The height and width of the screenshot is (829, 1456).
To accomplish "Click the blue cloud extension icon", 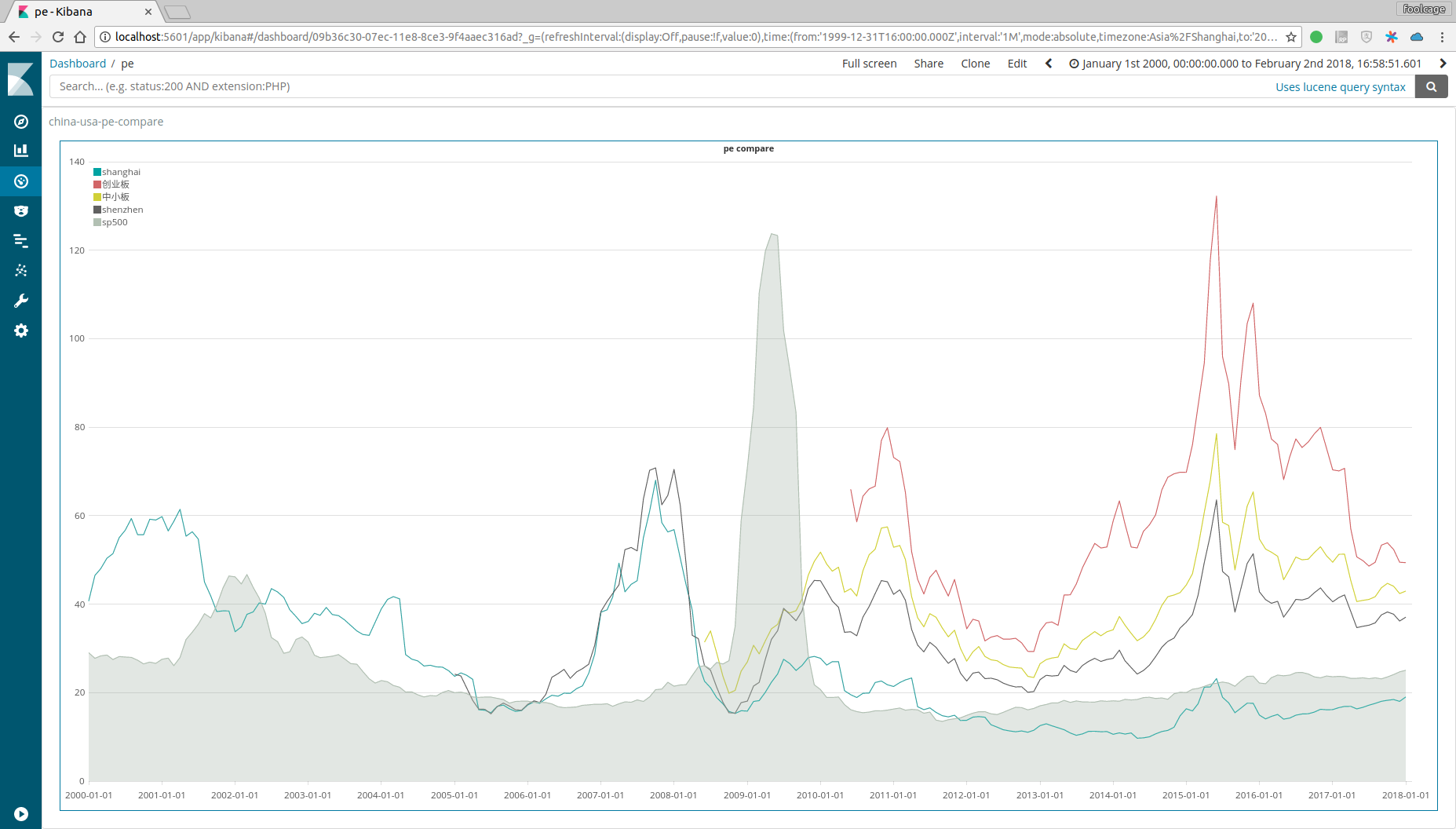I will tap(1417, 37).
